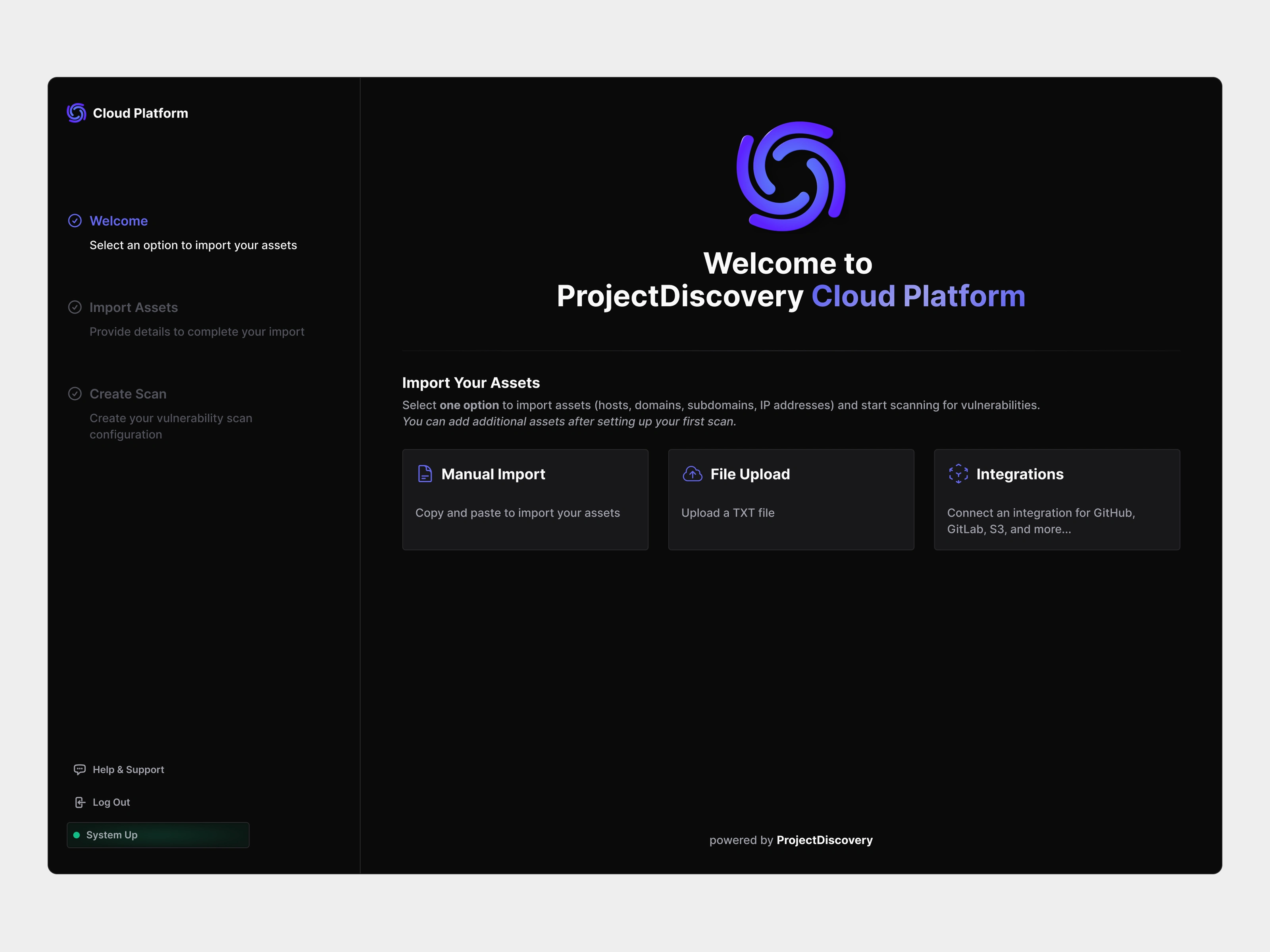Click the File Upload cloud icon
The width and height of the screenshot is (1270, 952).
[x=693, y=474]
